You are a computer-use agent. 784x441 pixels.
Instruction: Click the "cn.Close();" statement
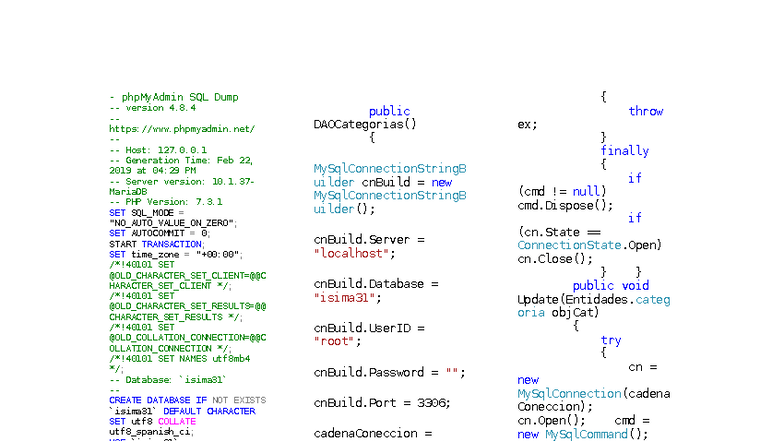coord(555,258)
